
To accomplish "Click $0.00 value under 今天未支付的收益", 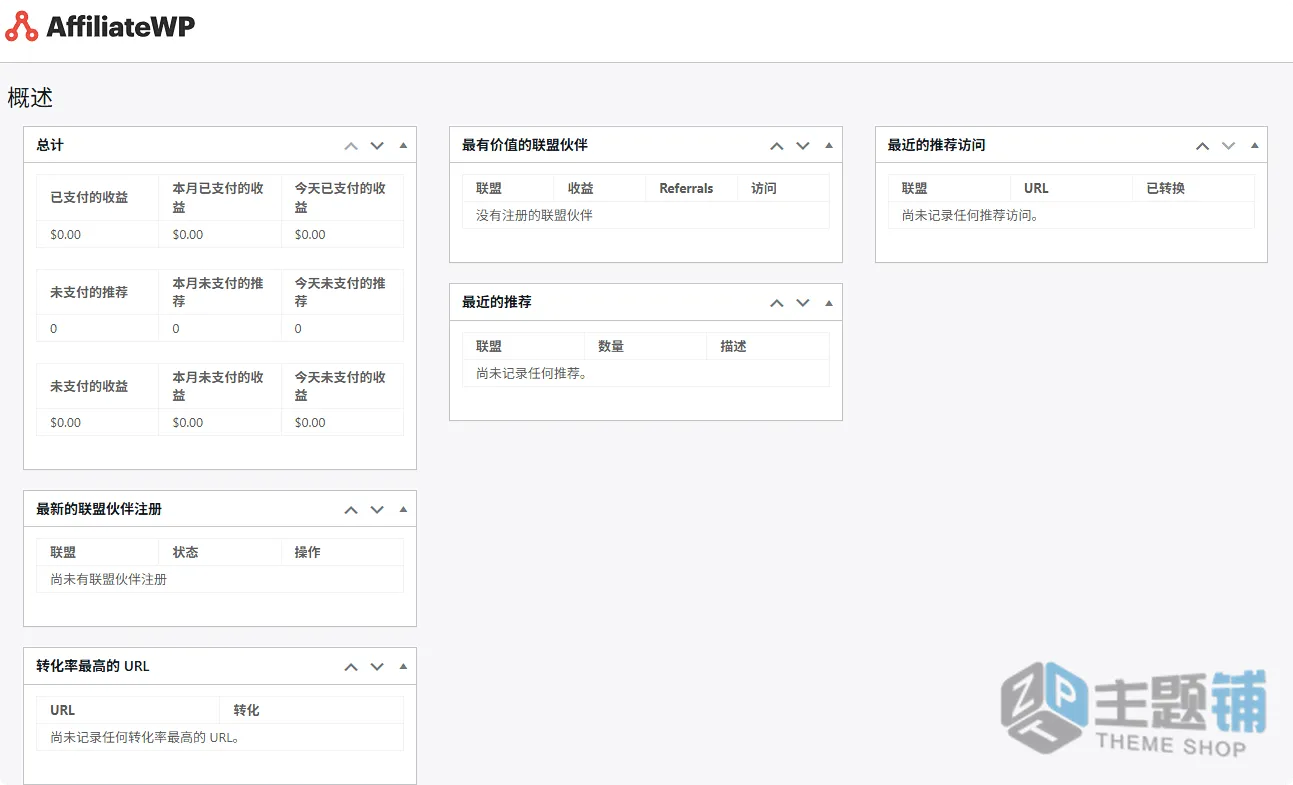I will click(310, 422).
